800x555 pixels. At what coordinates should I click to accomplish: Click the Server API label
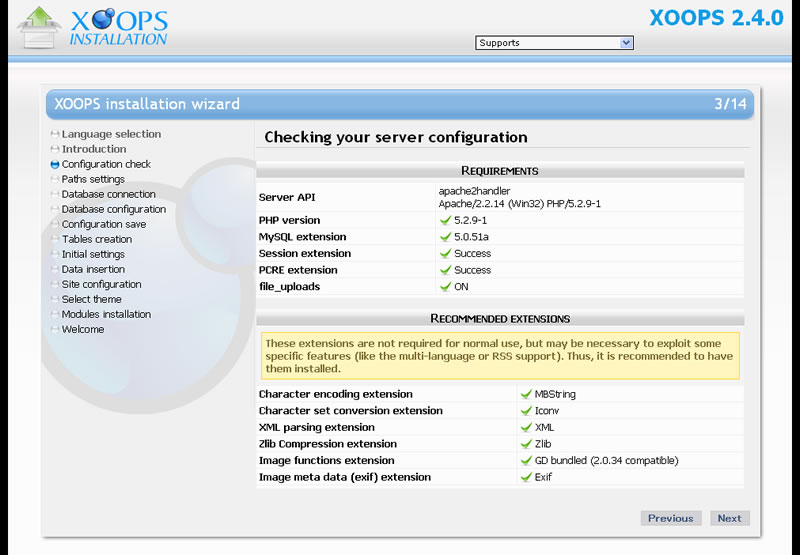coord(287,197)
